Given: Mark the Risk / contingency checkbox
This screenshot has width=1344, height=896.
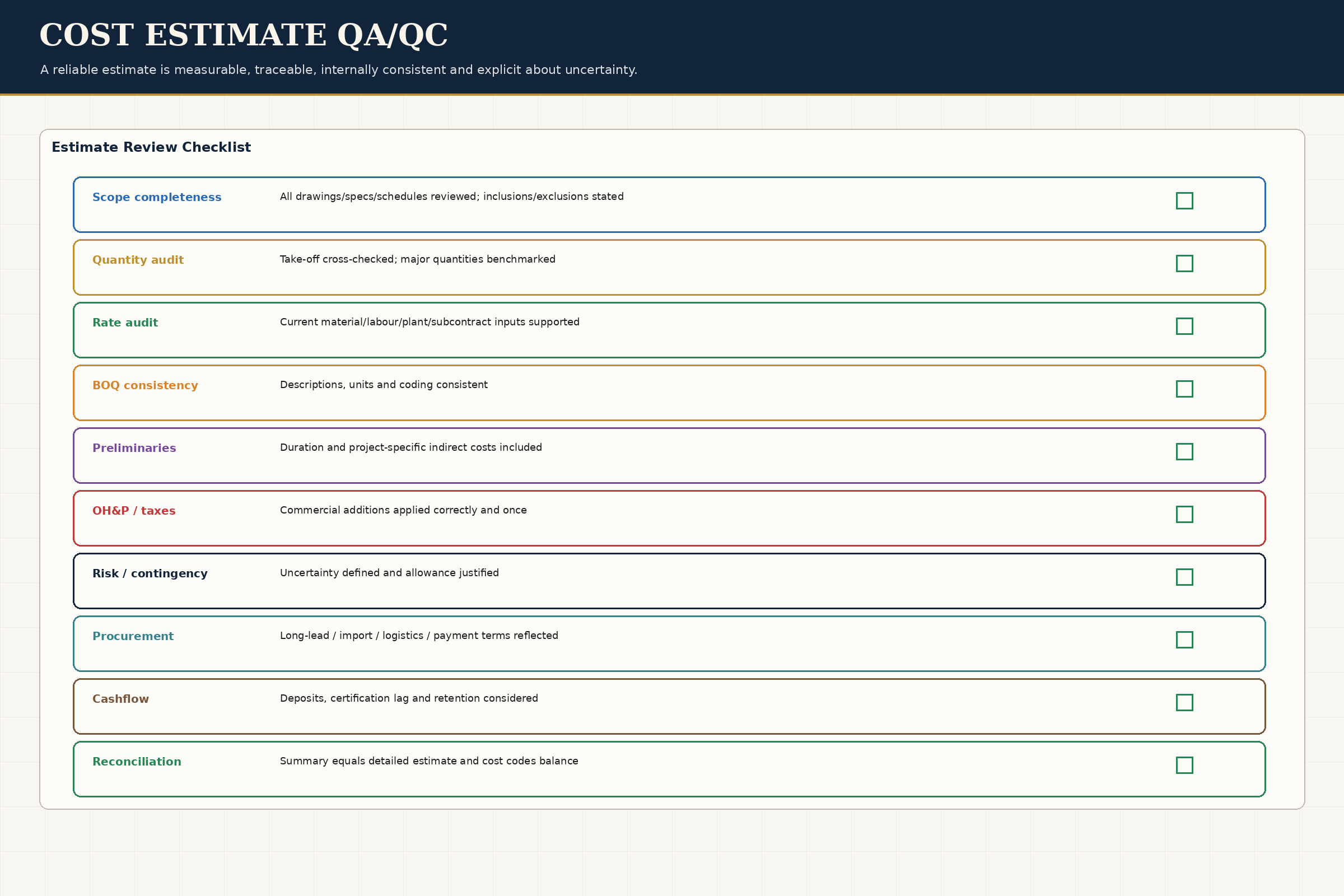Looking at the screenshot, I should (1184, 577).
